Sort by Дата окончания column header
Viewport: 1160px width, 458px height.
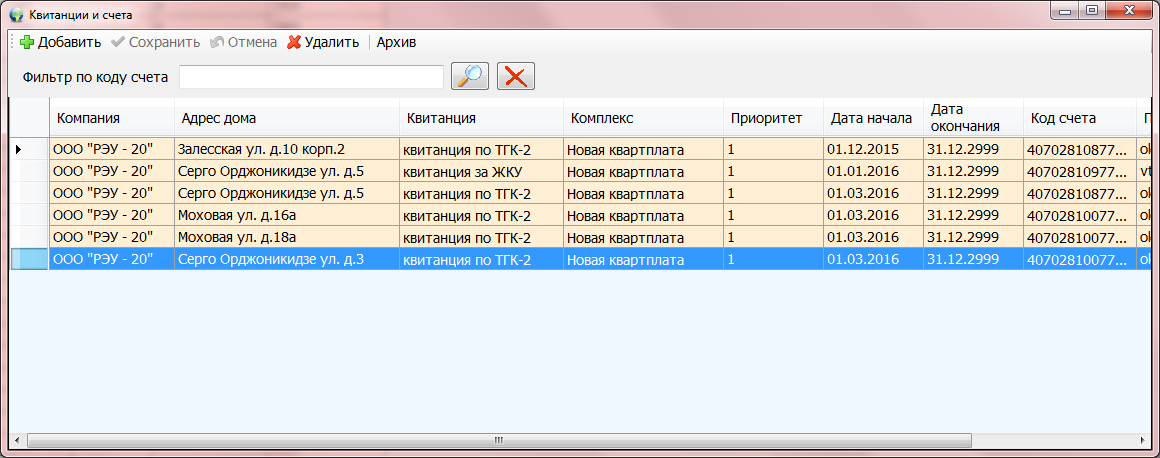[973, 118]
